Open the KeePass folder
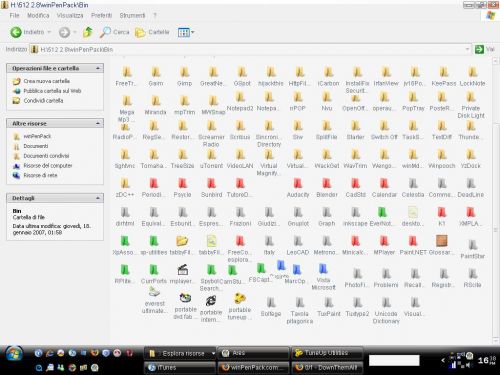Image resolution: width=500 pixels, height=375 pixels. (x=444, y=77)
